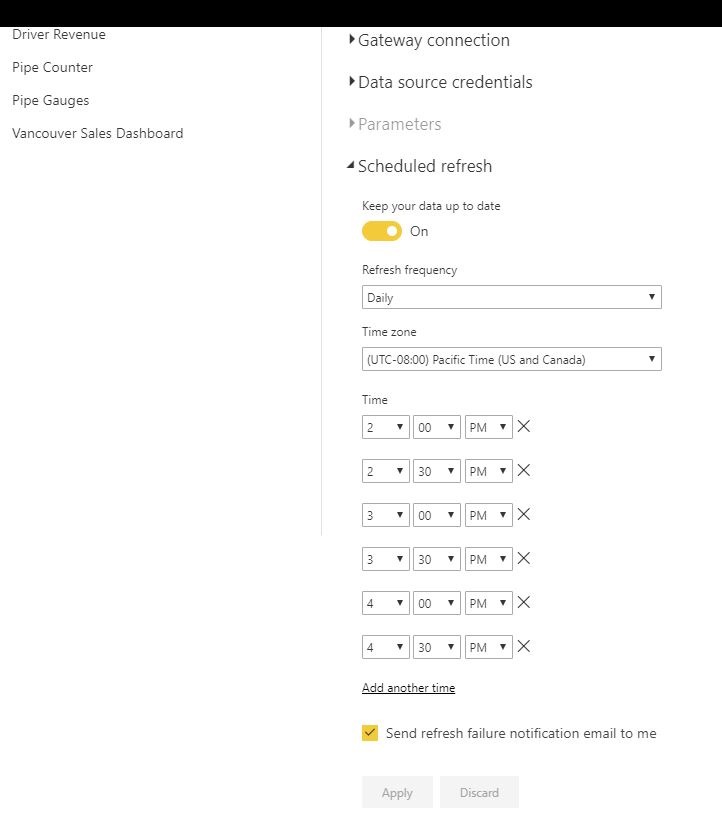722x816 pixels.
Task: Open minute dropdown for 3:00 PM row
Action: coord(437,515)
